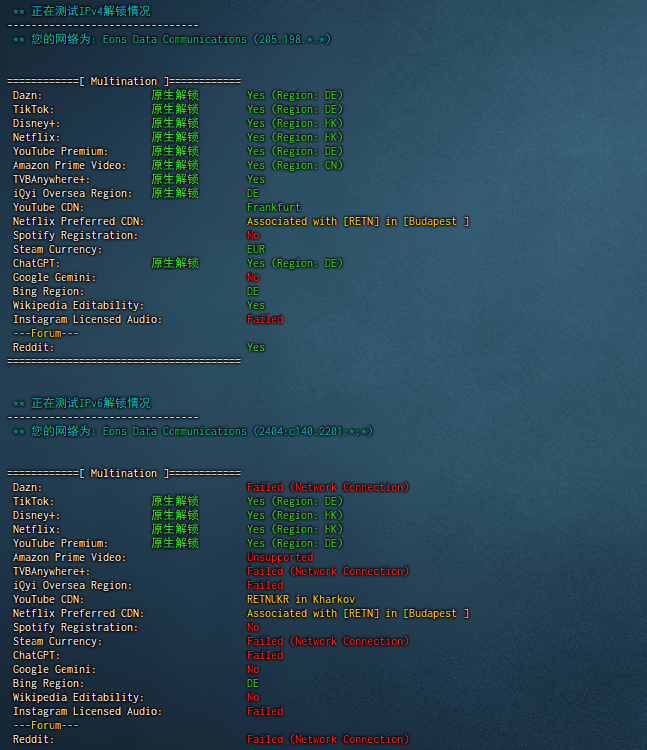The image size is (647, 750).
Task: Select the network line showing '2404:c140:2201:*:*'
Action: coord(193,431)
